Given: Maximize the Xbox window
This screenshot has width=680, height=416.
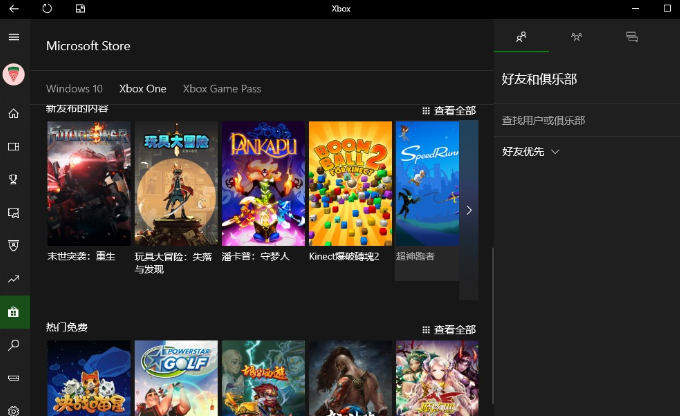Looking at the screenshot, I should [x=667, y=8].
